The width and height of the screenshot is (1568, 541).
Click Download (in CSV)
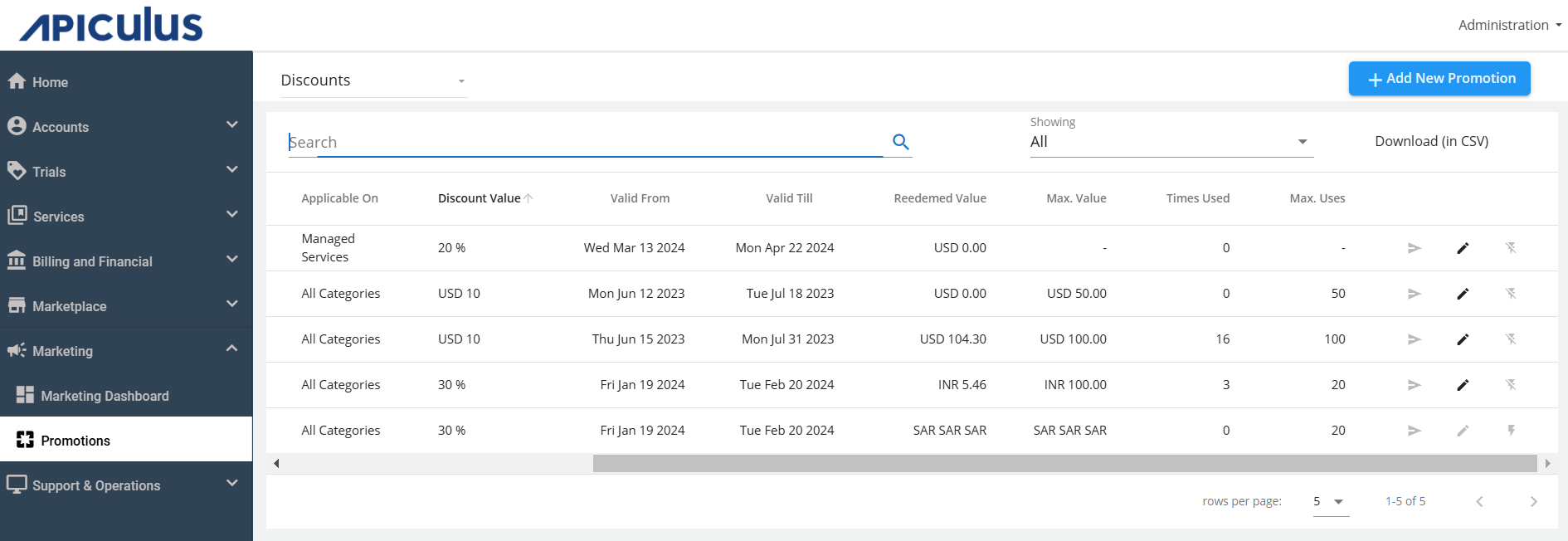1432,141
